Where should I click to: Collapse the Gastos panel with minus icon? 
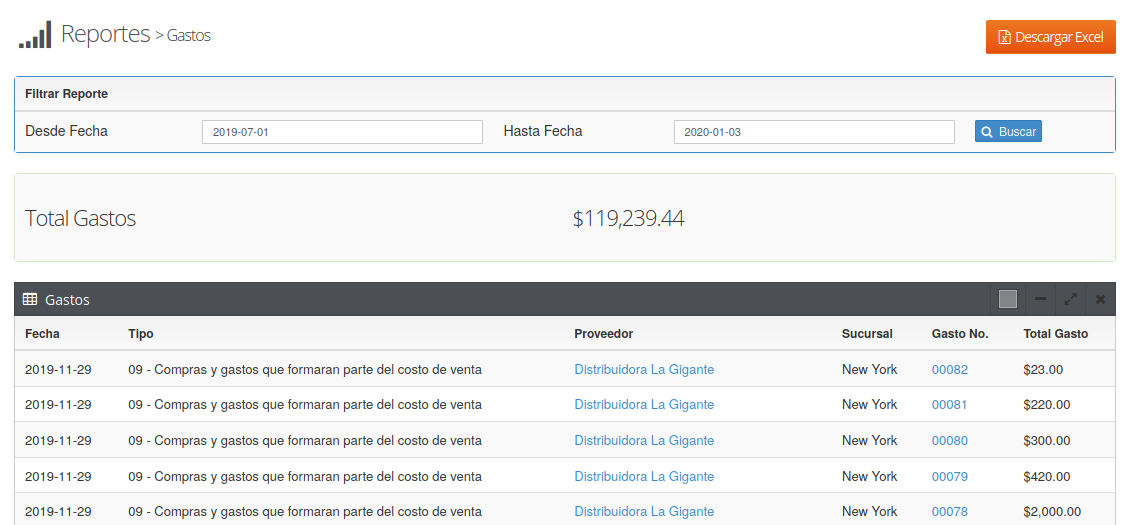coord(1040,299)
